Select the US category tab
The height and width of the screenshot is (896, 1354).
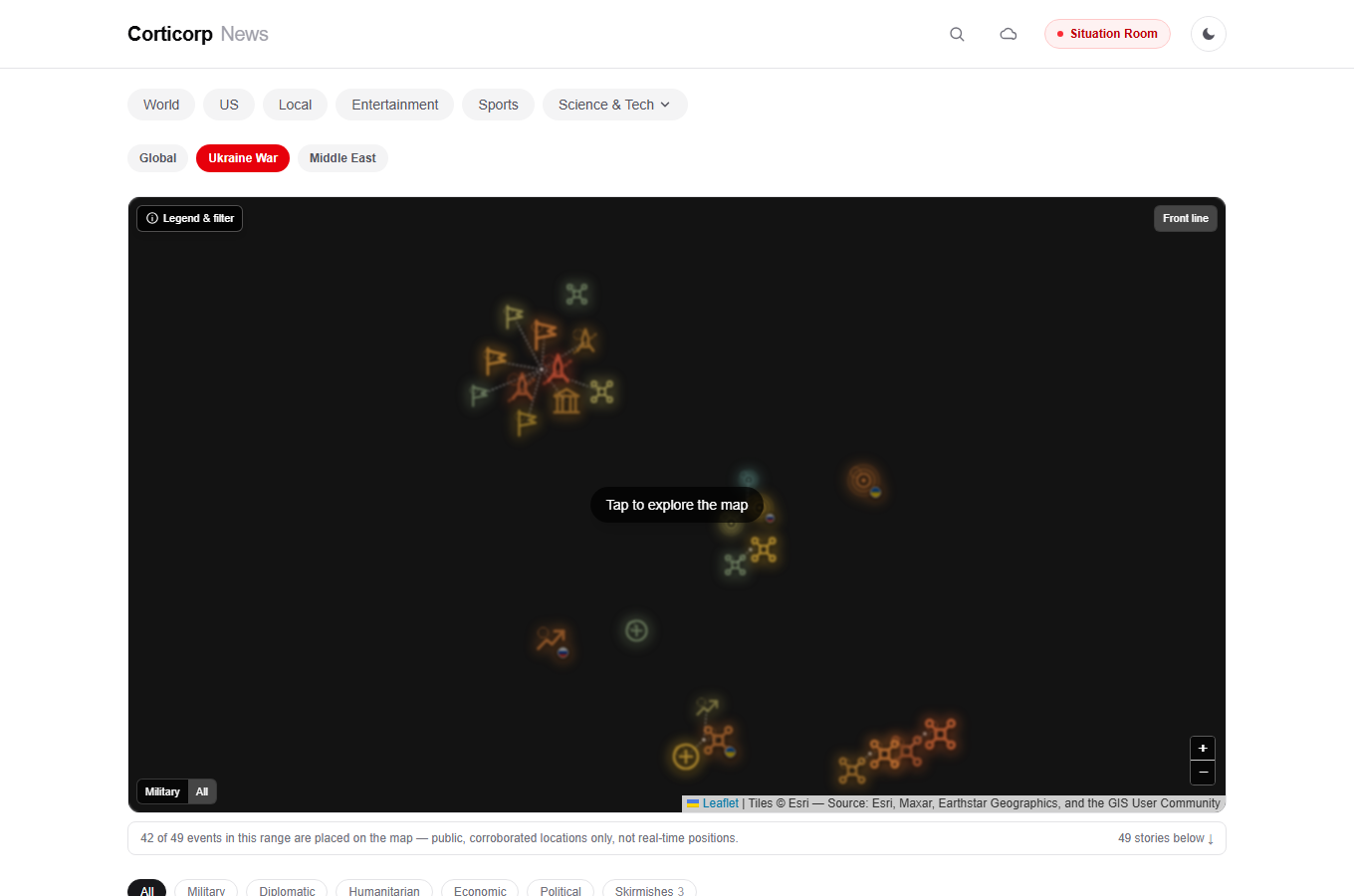coord(229,105)
